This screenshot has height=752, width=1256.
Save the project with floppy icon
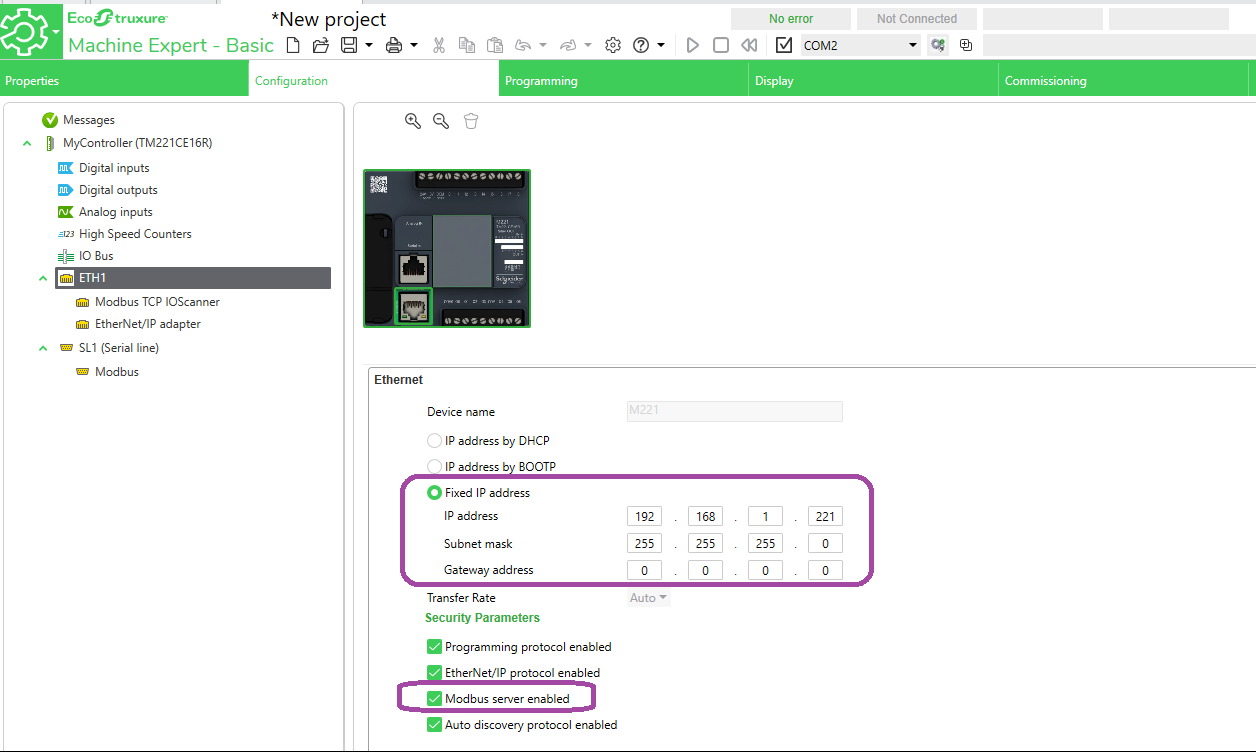coord(349,45)
